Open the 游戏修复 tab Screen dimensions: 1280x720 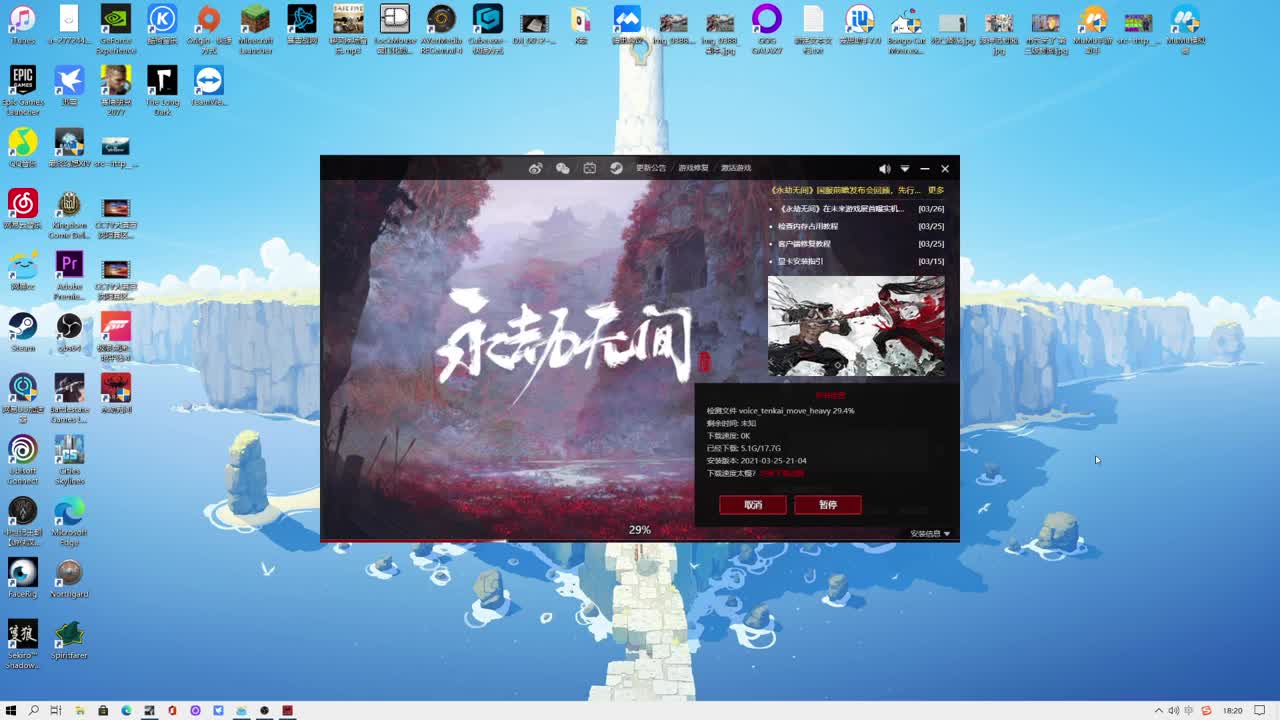tap(693, 168)
